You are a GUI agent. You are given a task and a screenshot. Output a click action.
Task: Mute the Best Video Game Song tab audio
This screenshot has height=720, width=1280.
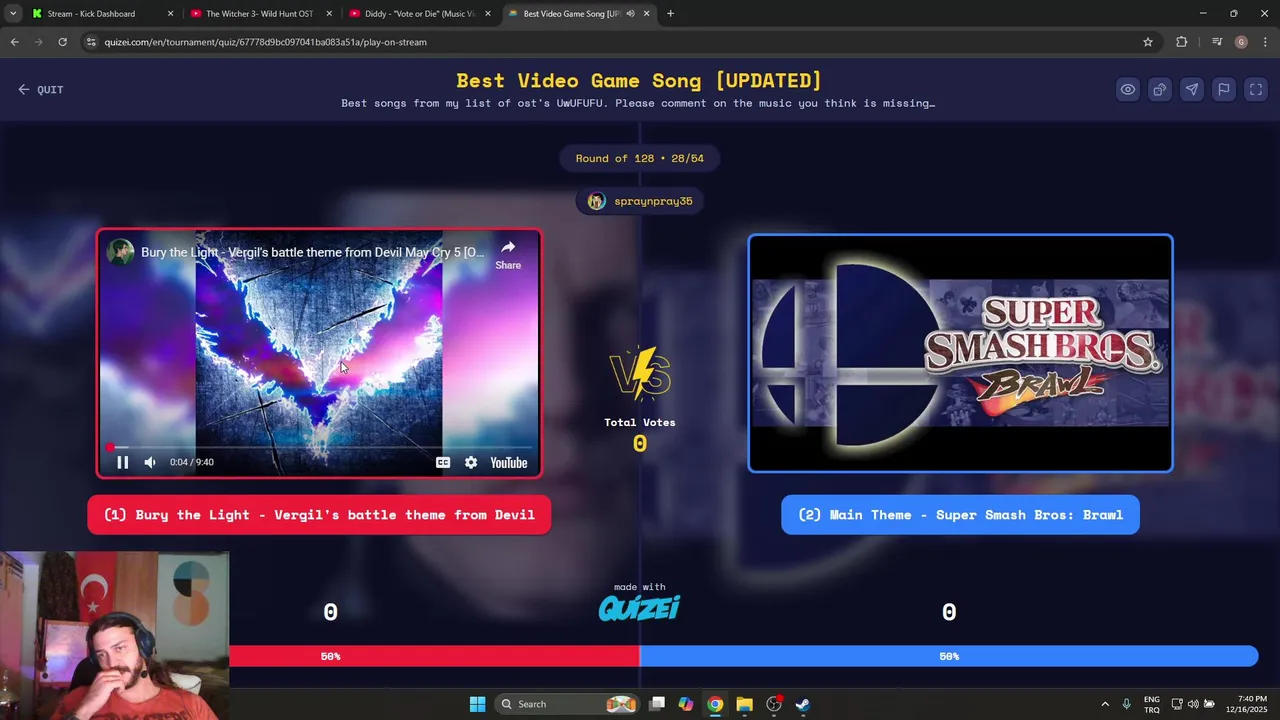tap(630, 14)
